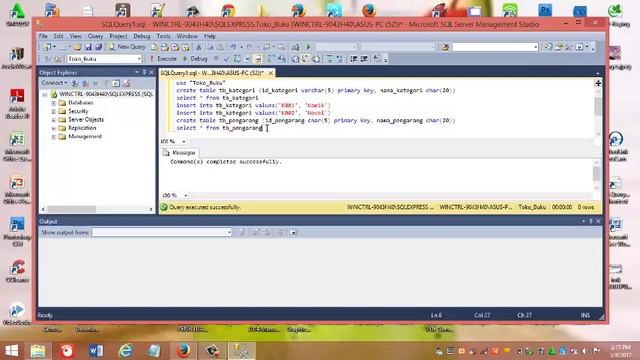Viewport: 640px width, 360px height.
Task: Click the Object Explorer Activity Monitor icon
Action: [127, 83]
